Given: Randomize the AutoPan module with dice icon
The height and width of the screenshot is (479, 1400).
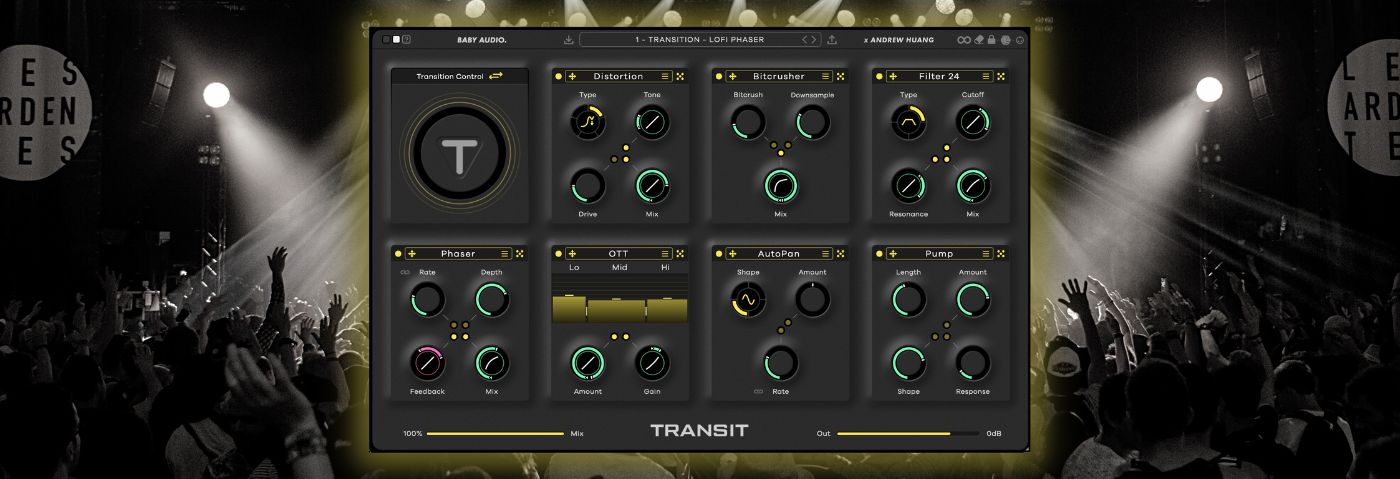Looking at the screenshot, I should (x=840, y=254).
